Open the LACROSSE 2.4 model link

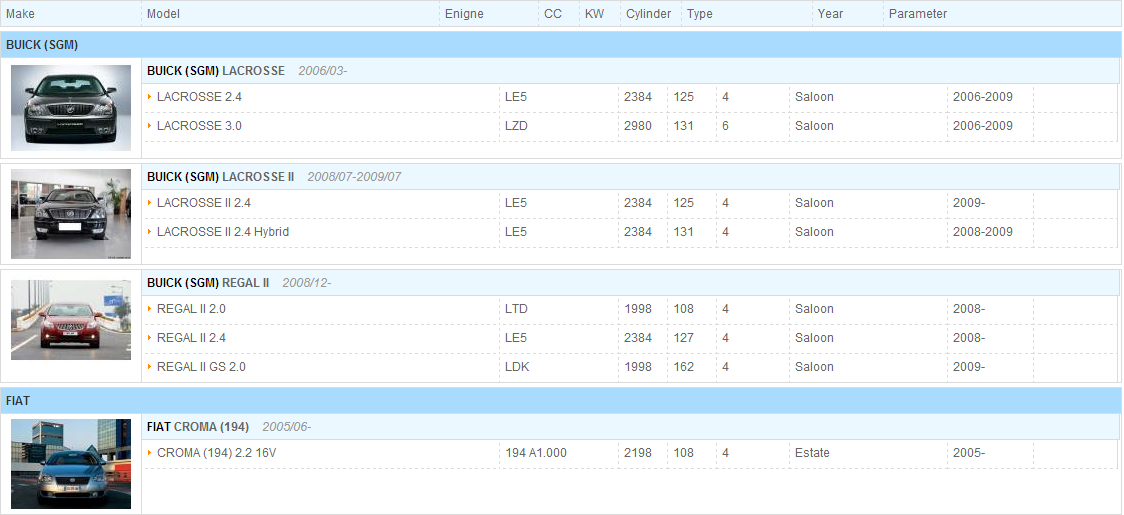pyautogui.click(x=199, y=97)
